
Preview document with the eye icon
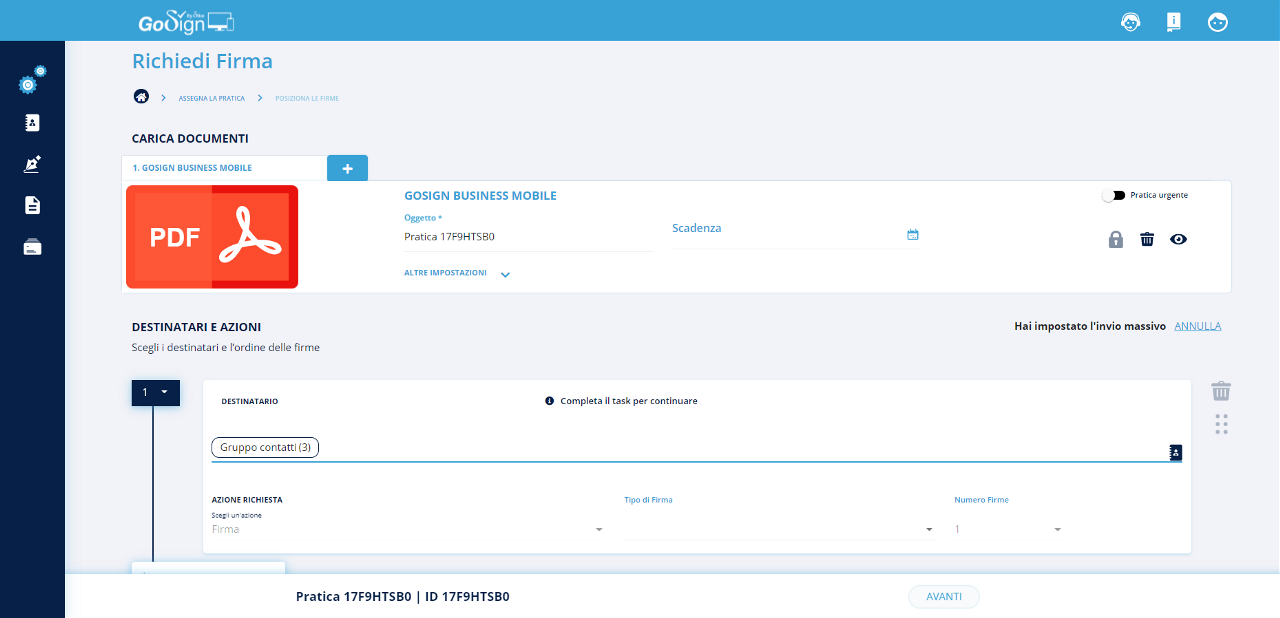(1178, 239)
